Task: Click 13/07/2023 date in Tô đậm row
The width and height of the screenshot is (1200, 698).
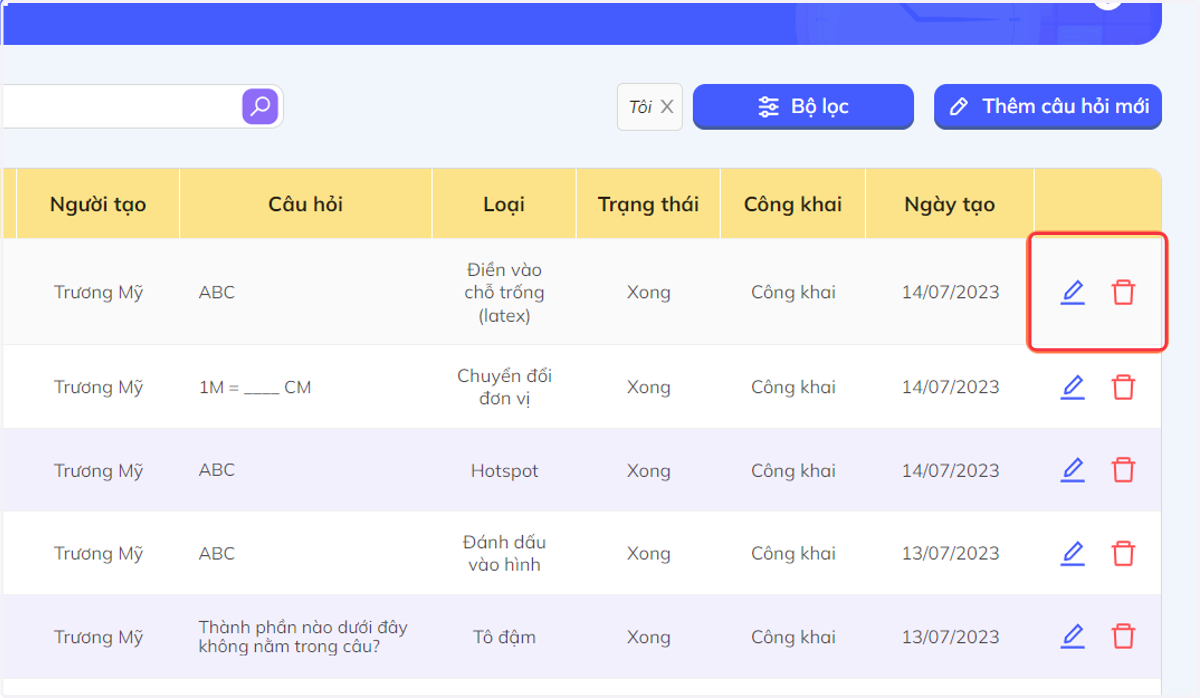Action: tap(950, 637)
